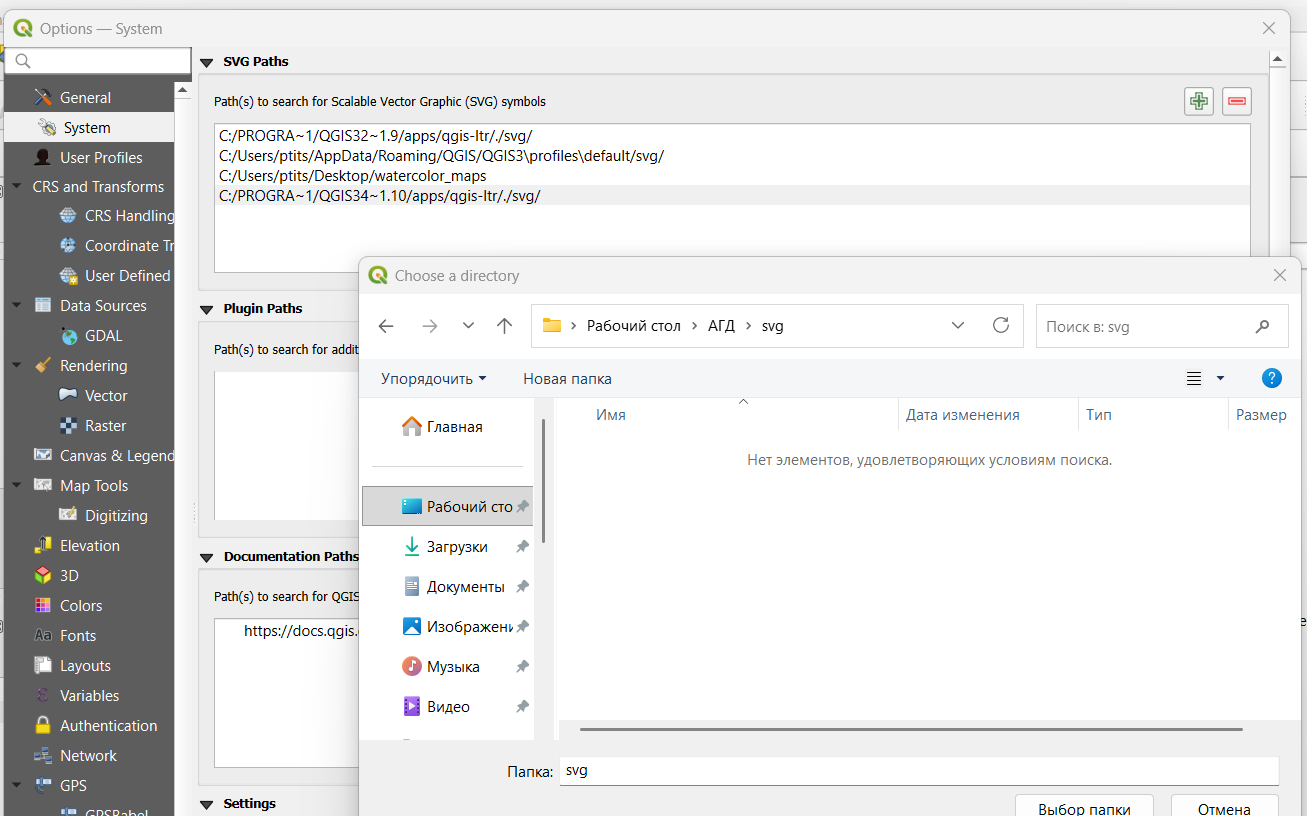Select the QGIS32~1.9 SVG path row
The width and height of the screenshot is (1307, 816).
(733, 136)
